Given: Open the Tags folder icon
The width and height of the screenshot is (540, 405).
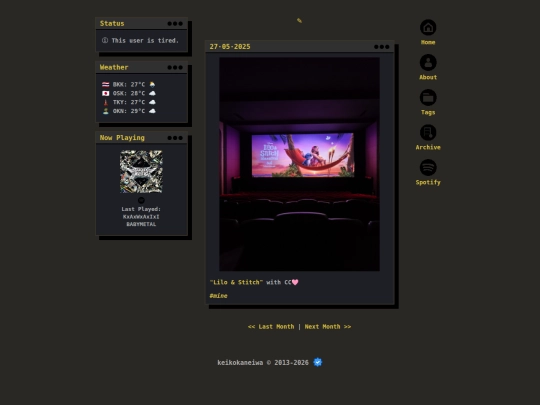Looking at the screenshot, I should (428, 97).
